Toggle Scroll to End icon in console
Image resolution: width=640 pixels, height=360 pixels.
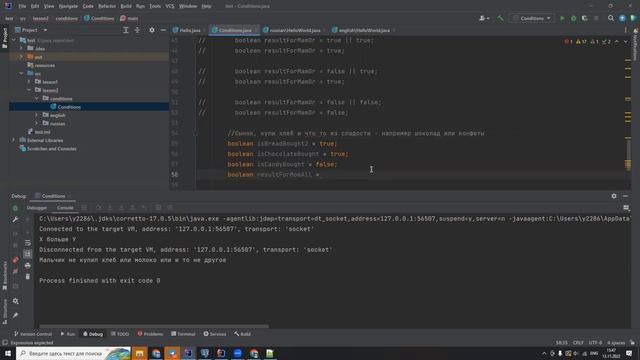(28, 254)
